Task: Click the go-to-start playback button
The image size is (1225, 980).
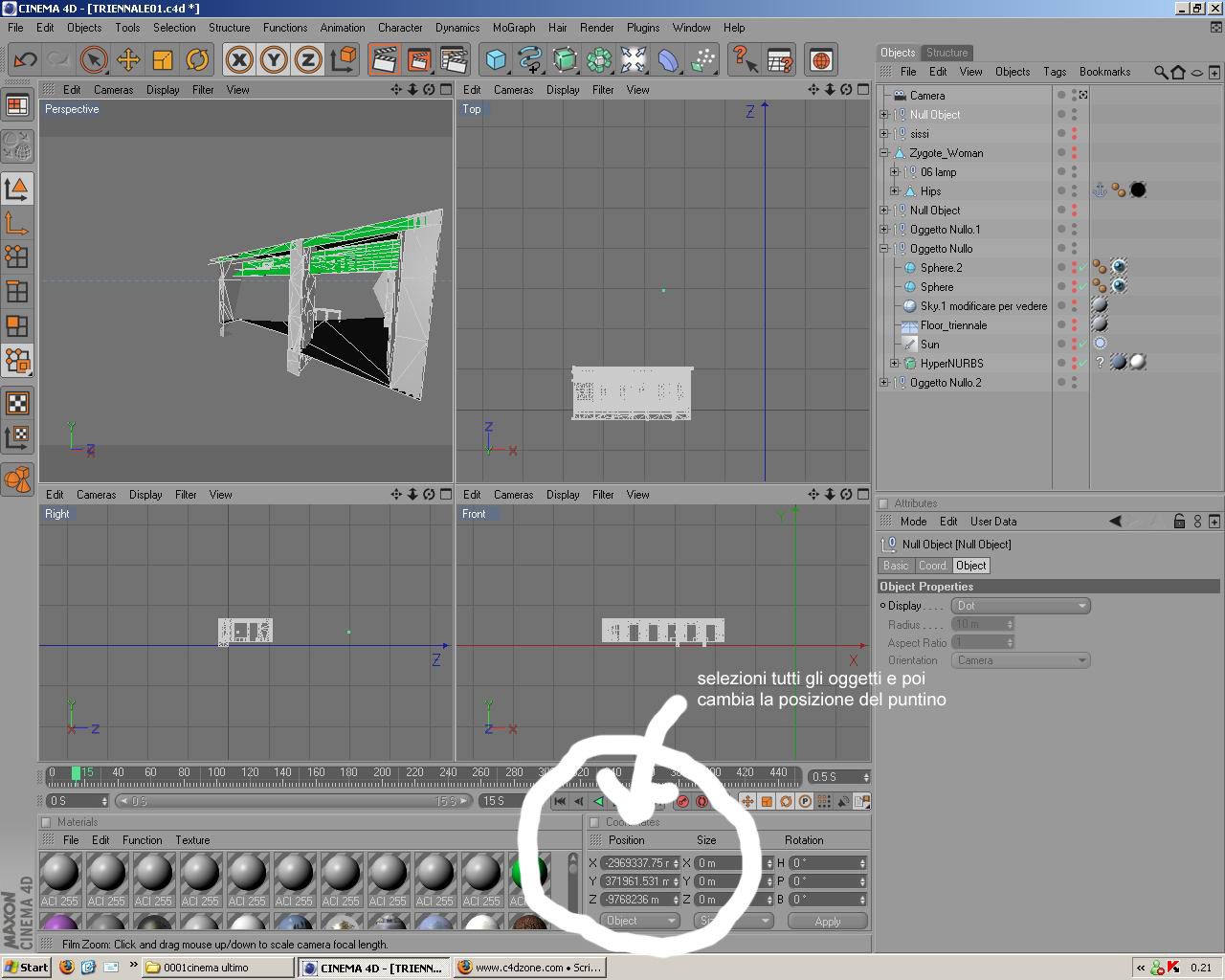Action: 560,801
